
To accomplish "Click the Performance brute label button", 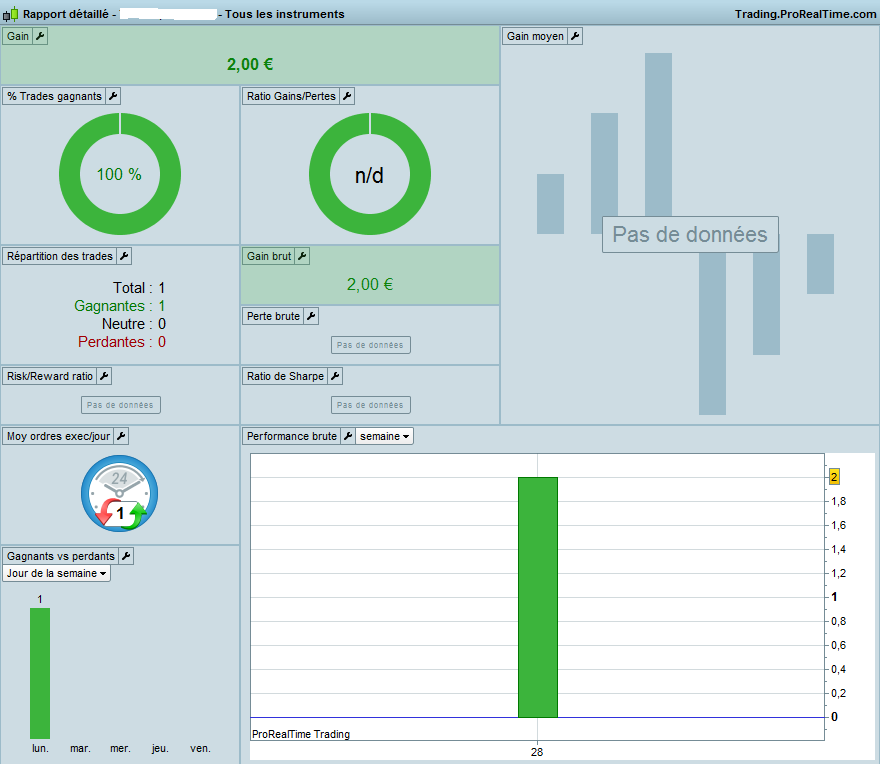I will tap(291, 436).
